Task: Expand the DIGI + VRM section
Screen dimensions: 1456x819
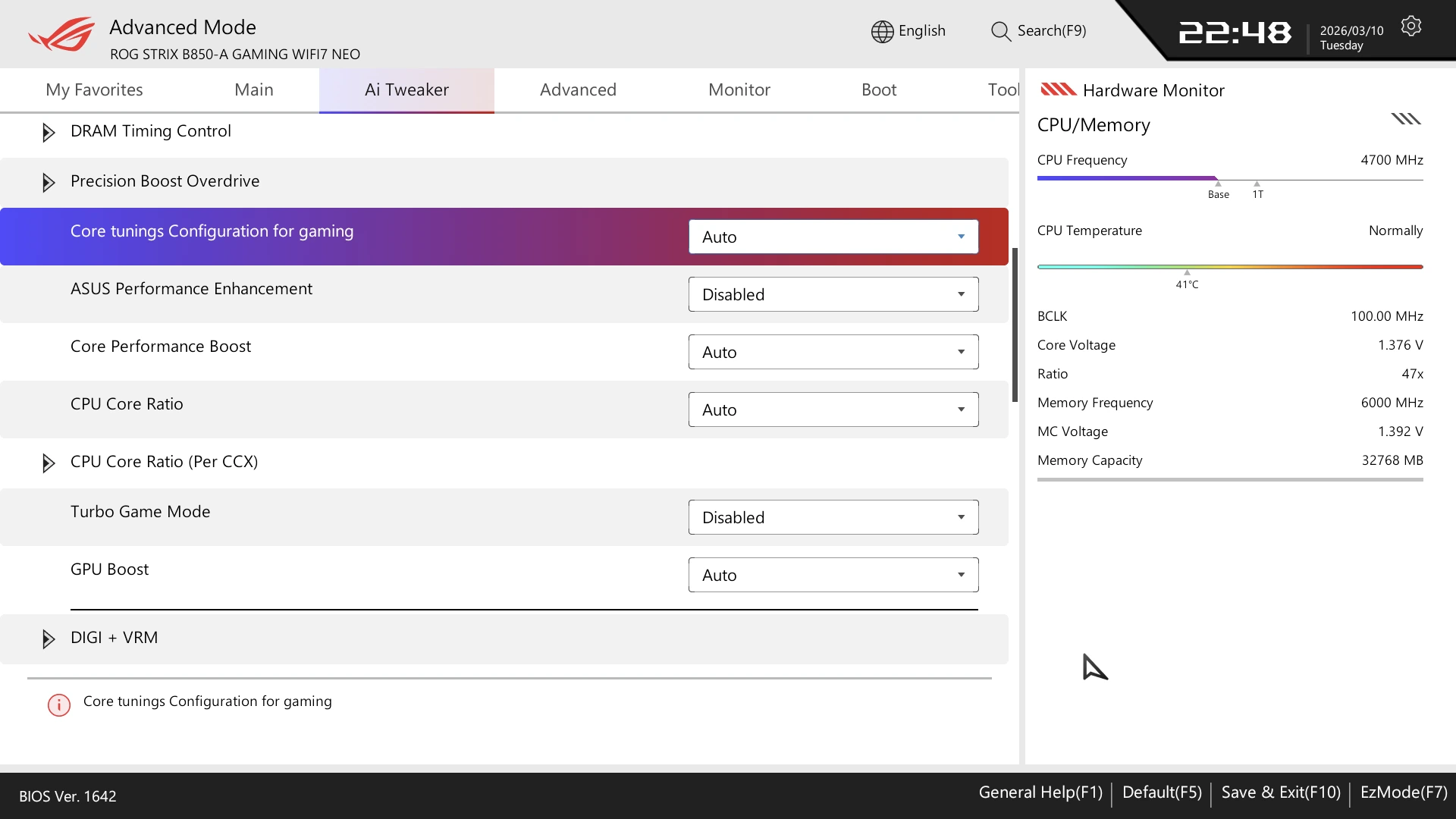Action: [x=49, y=639]
